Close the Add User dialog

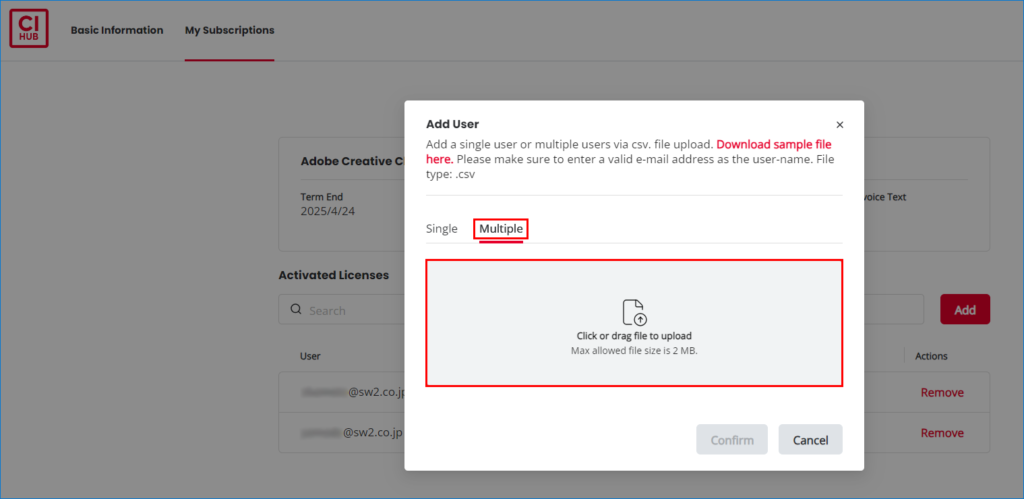839,125
